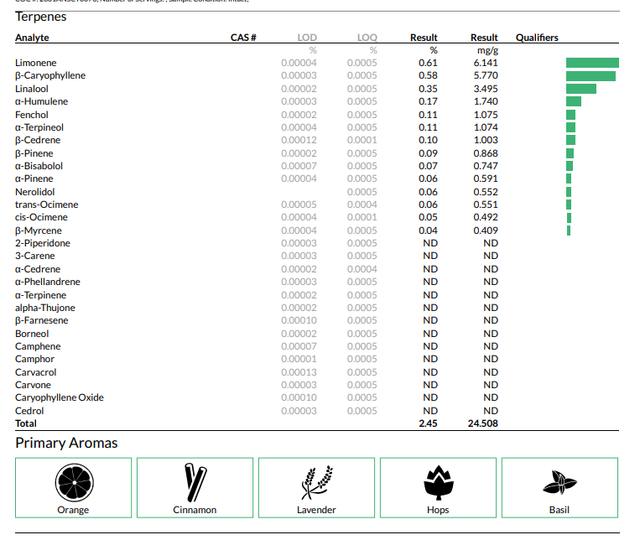The height and width of the screenshot is (539, 640).
Task: Click the Basil leaves icon
Action: click(560, 483)
